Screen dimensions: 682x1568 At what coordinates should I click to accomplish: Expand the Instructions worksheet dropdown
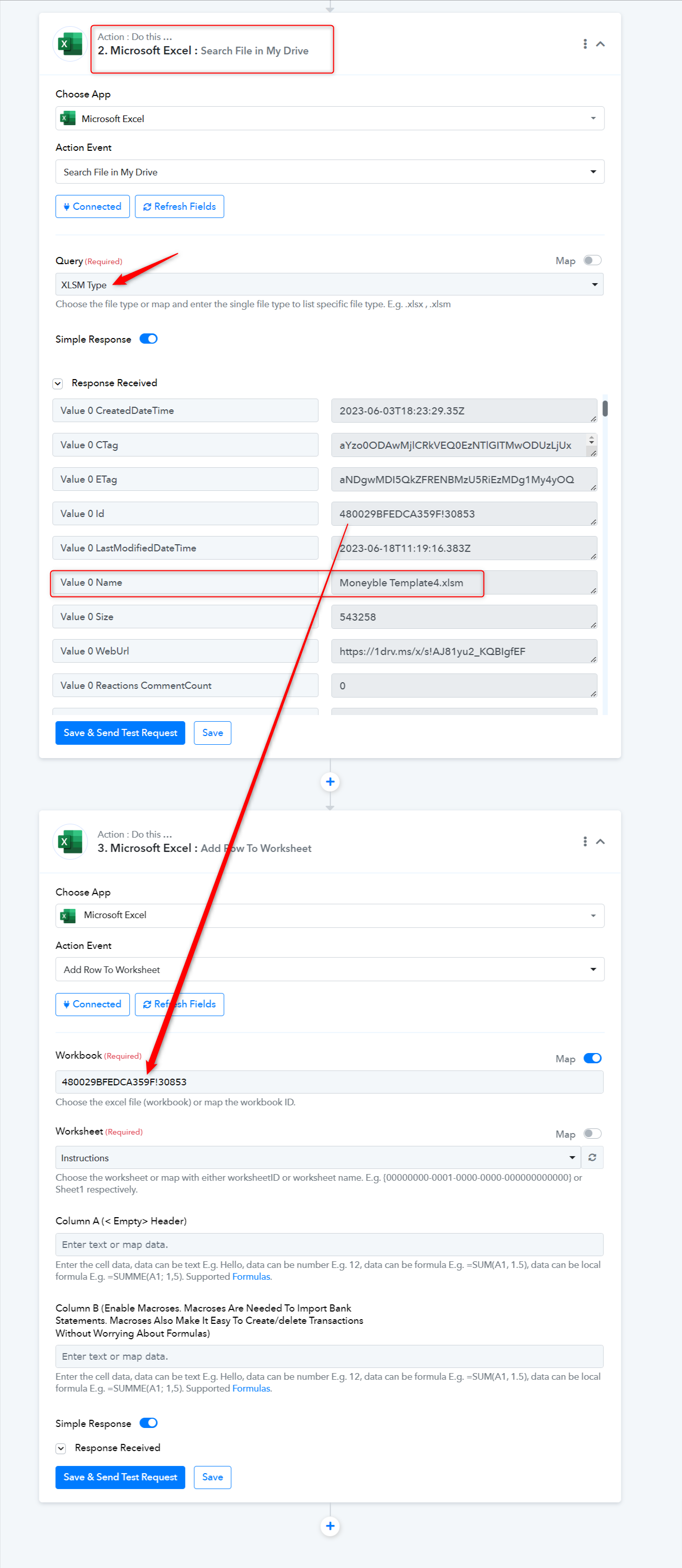click(x=317, y=1157)
